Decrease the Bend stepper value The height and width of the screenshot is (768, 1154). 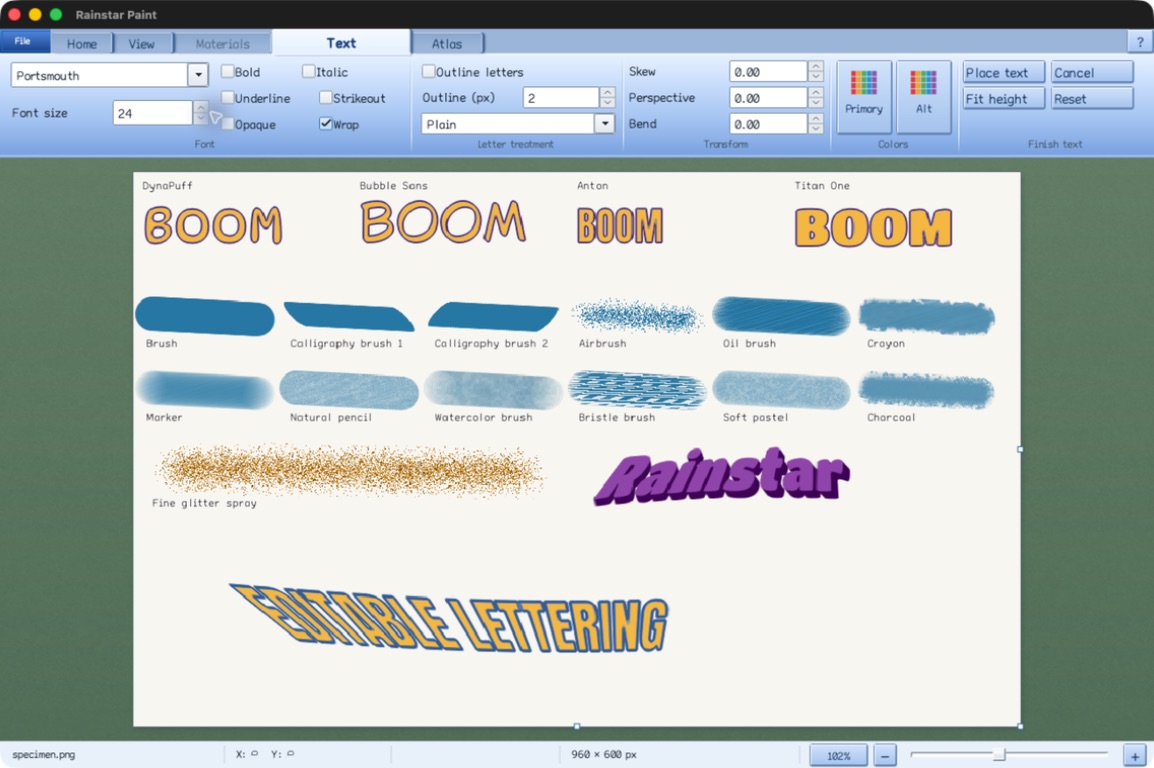[x=815, y=129]
